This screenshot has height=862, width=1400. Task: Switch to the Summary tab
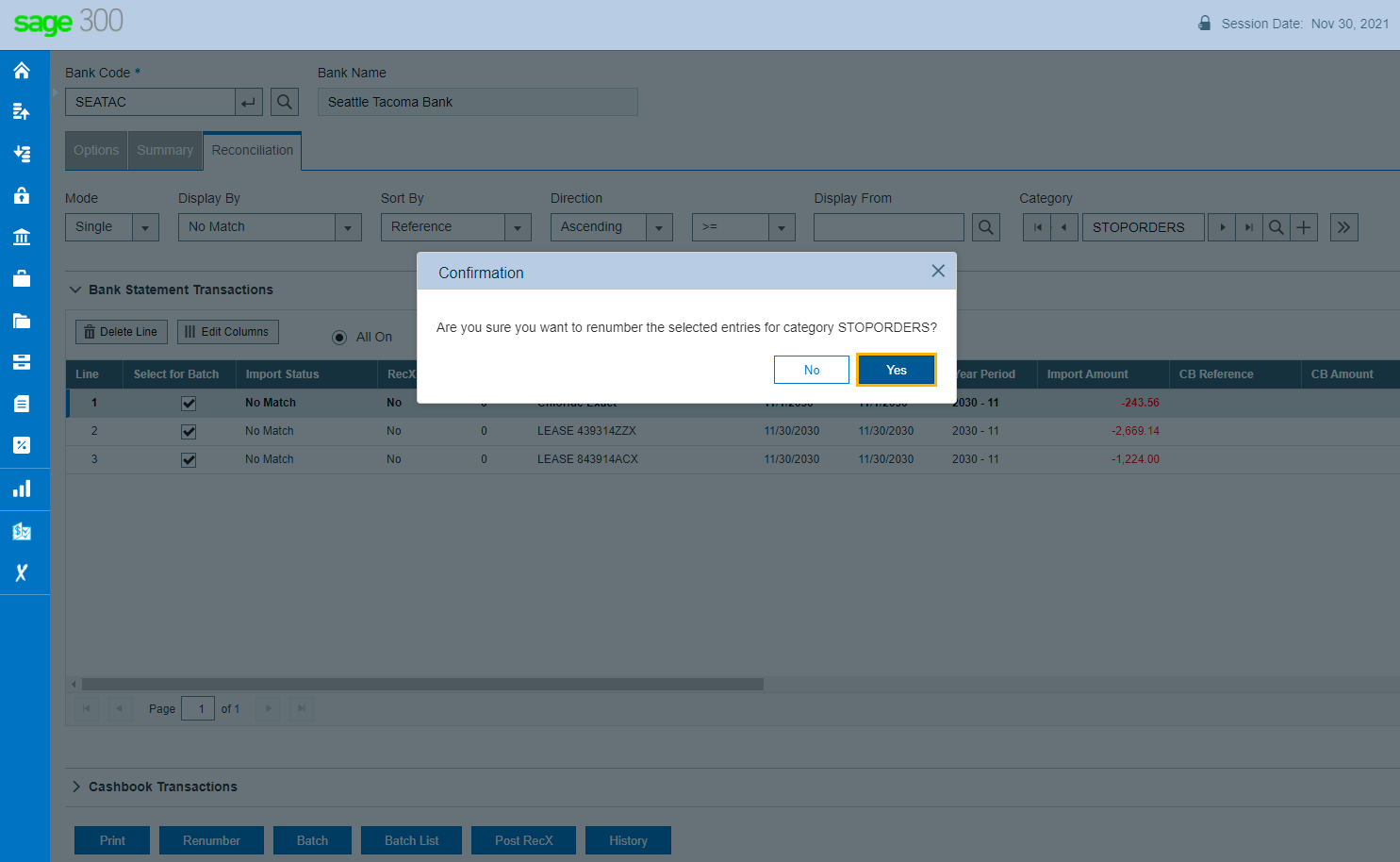[165, 151]
